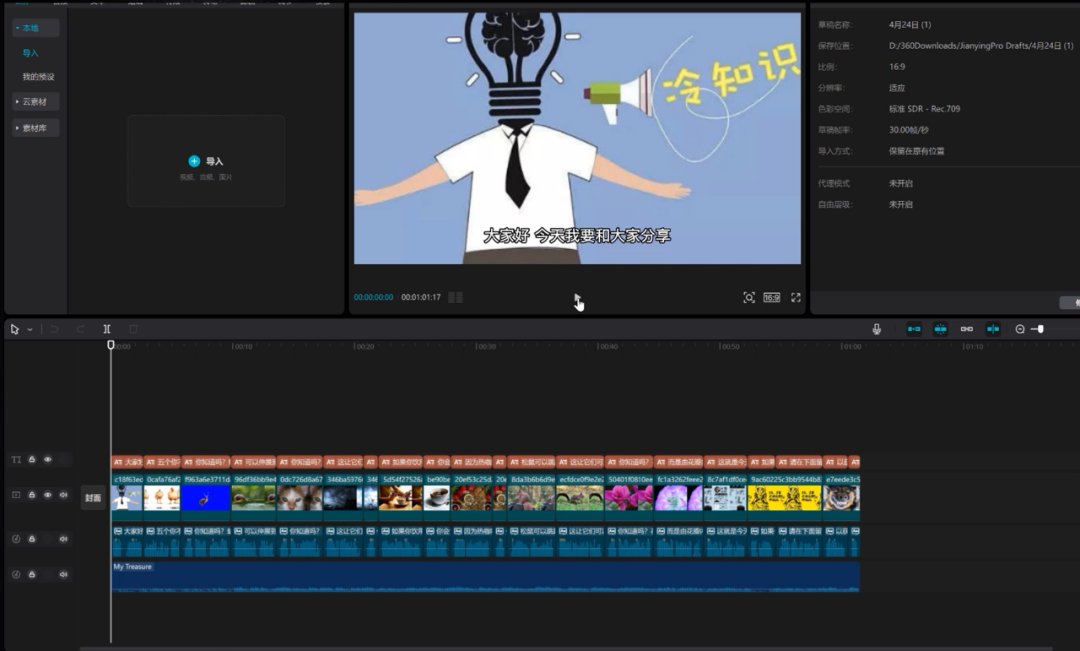Hide the subtitle text track with eye icon
This screenshot has height=651, width=1080.
47,460
